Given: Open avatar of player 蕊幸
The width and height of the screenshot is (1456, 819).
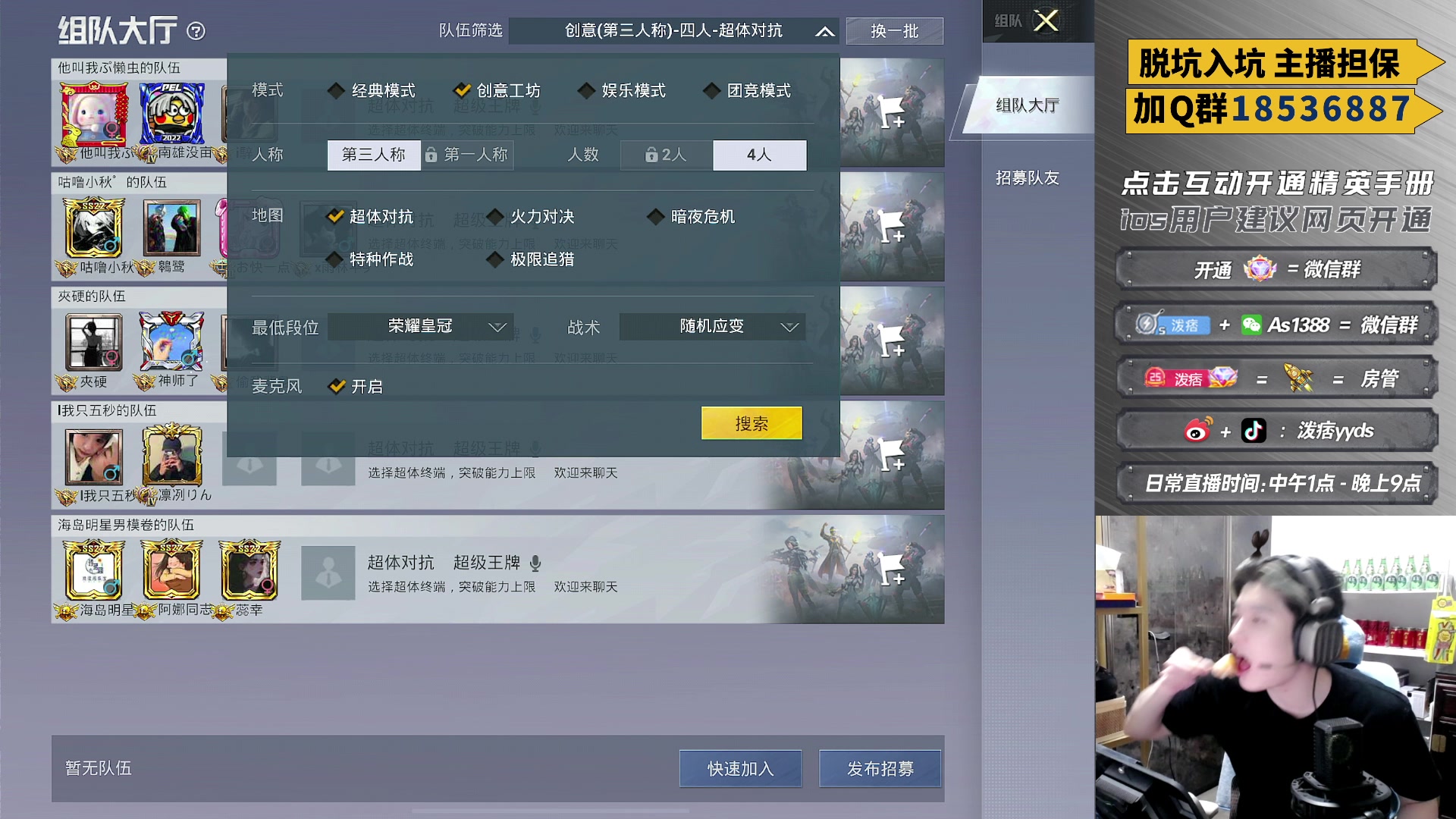Looking at the screenshot, I should pyautogui.click(x=249, y=570).
